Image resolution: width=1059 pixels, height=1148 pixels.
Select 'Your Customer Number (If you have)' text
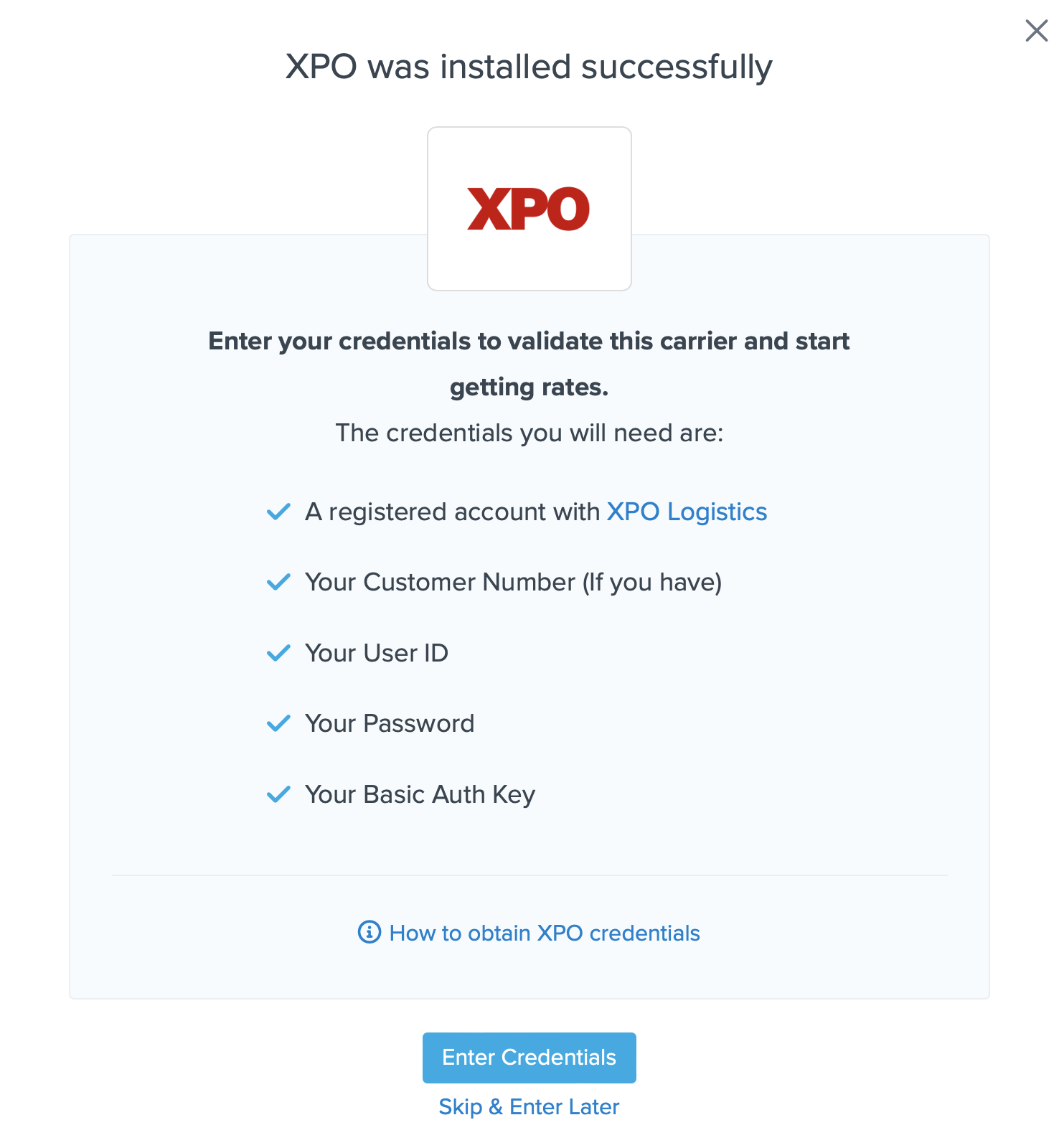(x=513, y=582)
